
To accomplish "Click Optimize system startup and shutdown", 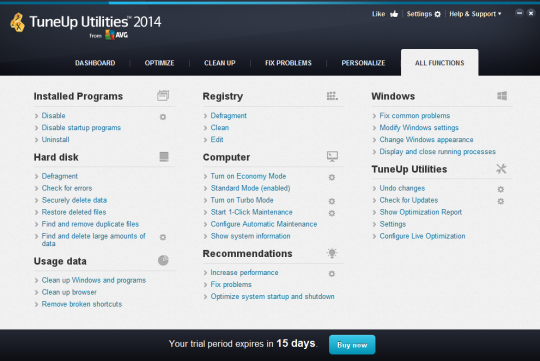I will [x=272, y=297].
